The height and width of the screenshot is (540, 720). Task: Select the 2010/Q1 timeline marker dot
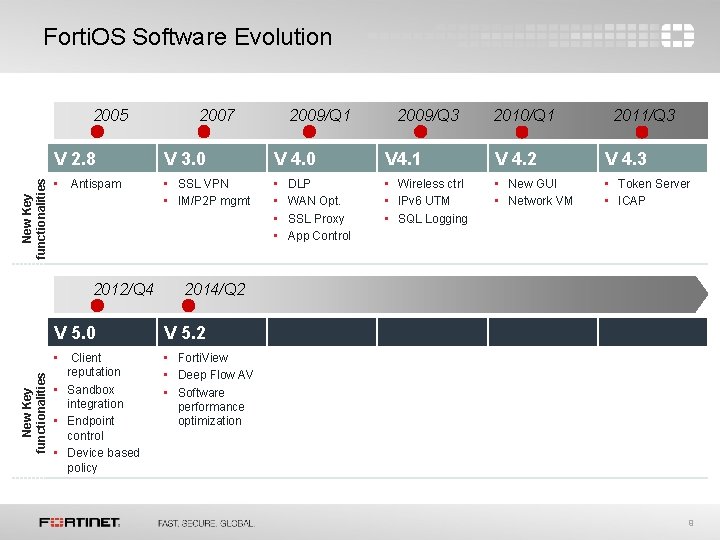522,132
